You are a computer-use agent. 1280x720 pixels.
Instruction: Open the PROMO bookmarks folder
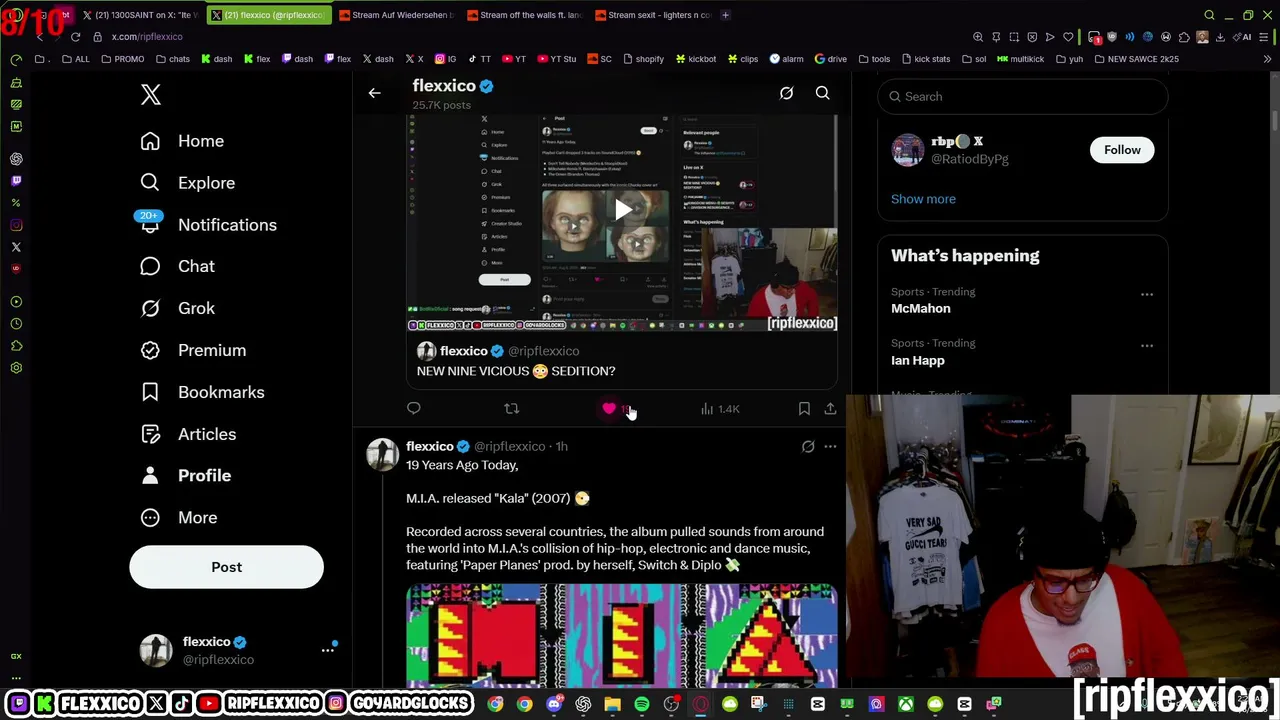pyautogui.click(x=121, y=59)
